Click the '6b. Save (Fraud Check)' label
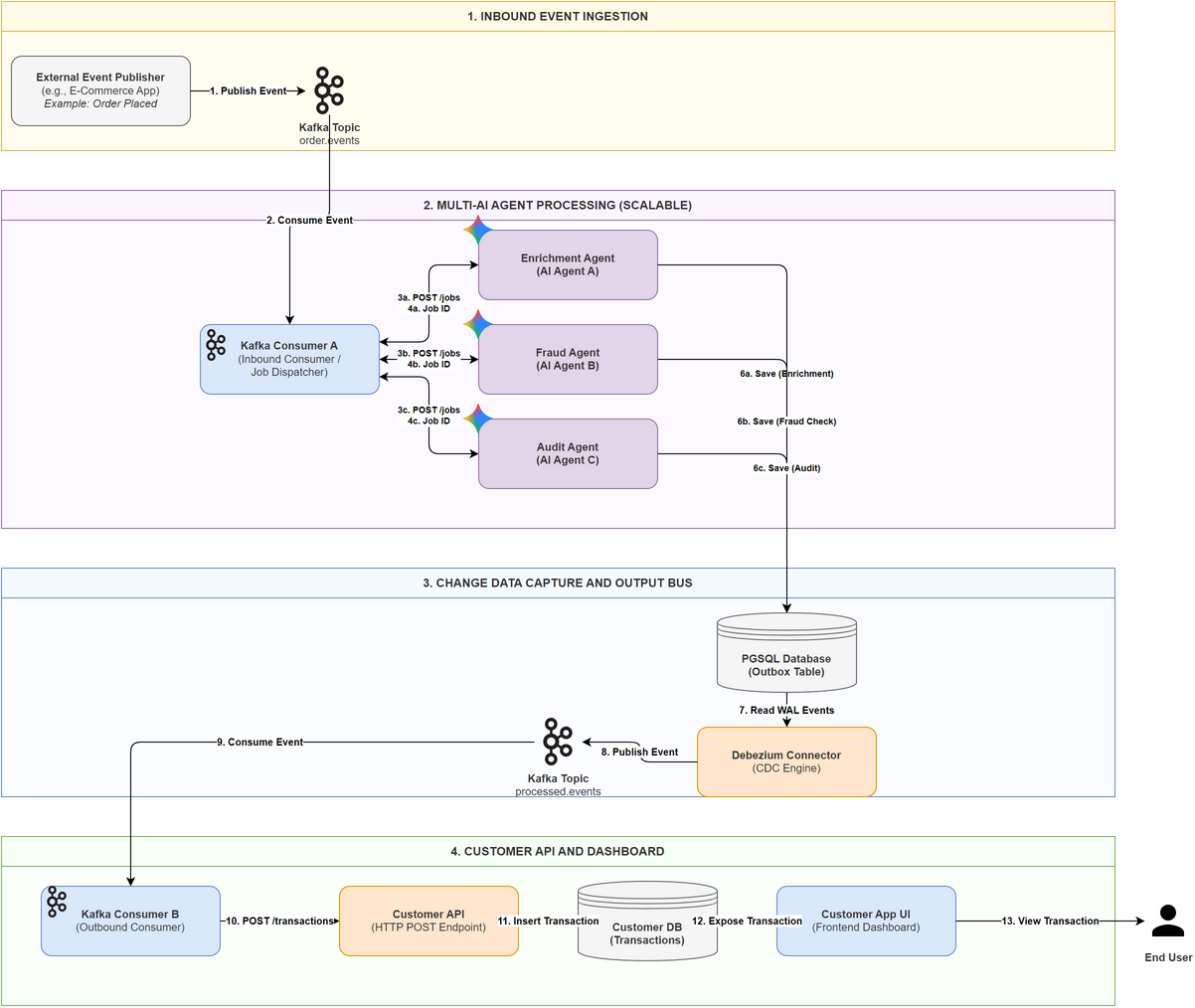Screen dimensions: 1195x1008 786,421
